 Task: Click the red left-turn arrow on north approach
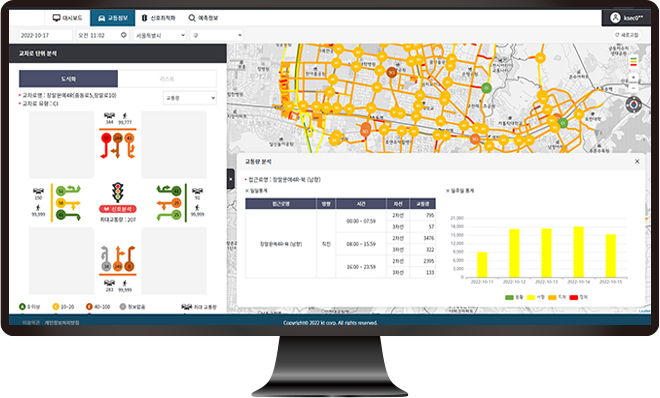[x=105, y=146]
